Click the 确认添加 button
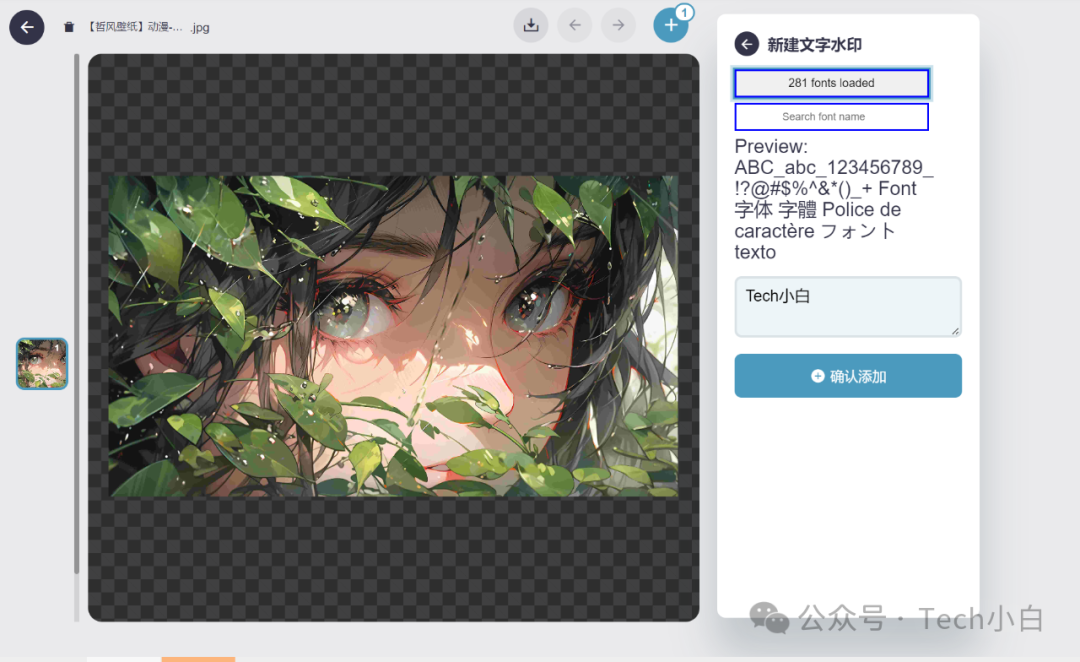 (848, 376)
